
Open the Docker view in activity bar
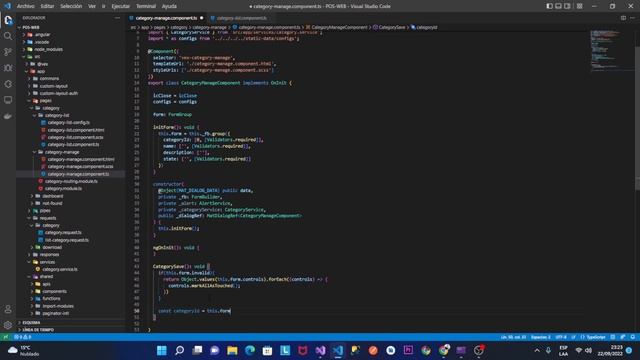8,116
